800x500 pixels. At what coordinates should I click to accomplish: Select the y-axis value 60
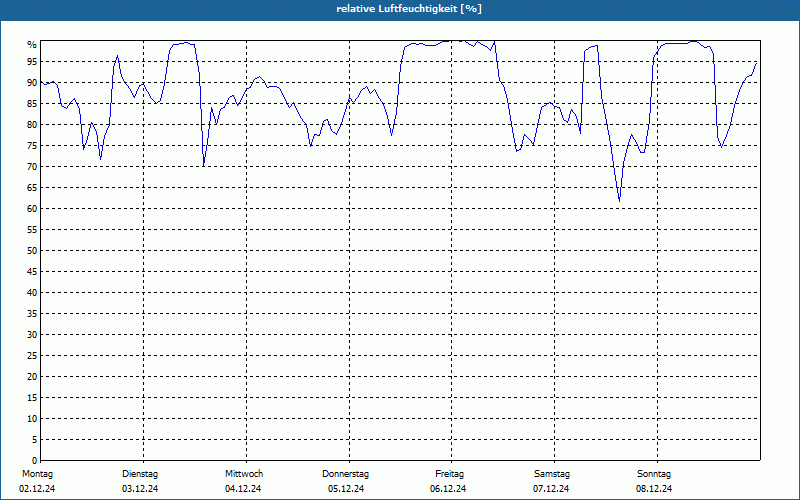pos(32,209)
